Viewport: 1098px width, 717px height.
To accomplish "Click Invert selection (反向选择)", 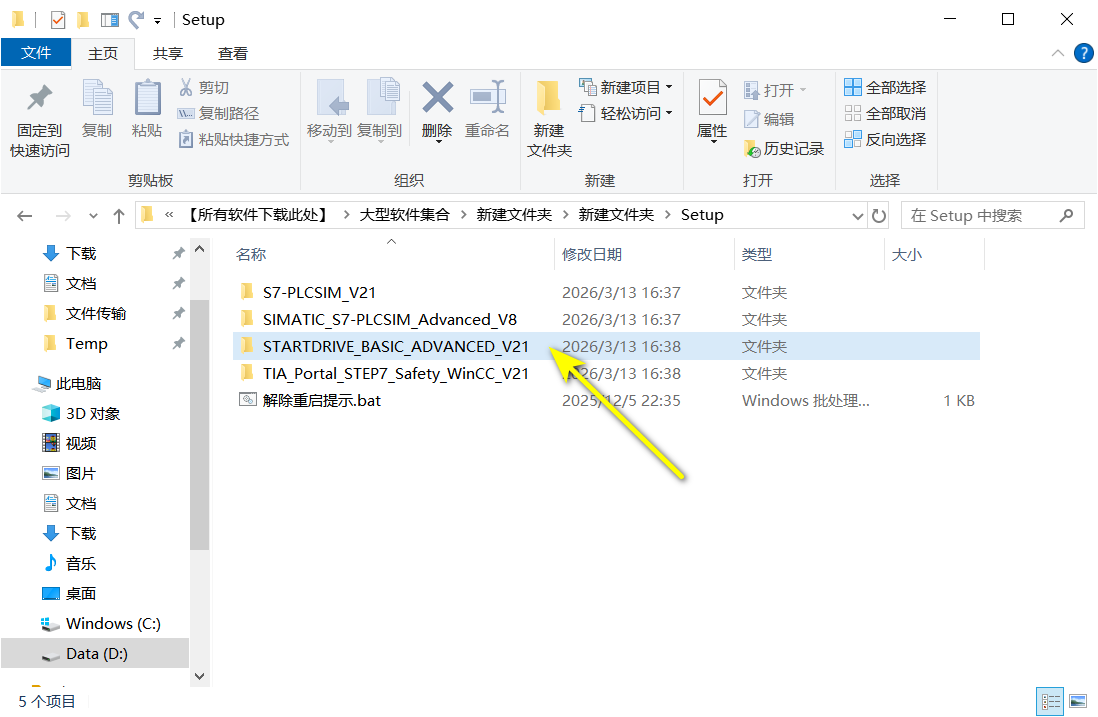I will pyautogui.click(x=885, y=139).
